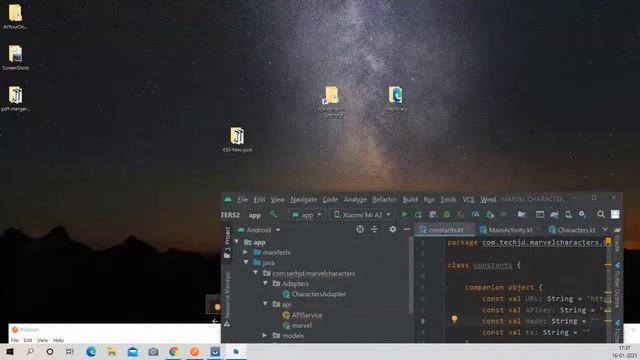Click the Android Studio logo in title bar
640x360 pixels.
pos(228,199)
